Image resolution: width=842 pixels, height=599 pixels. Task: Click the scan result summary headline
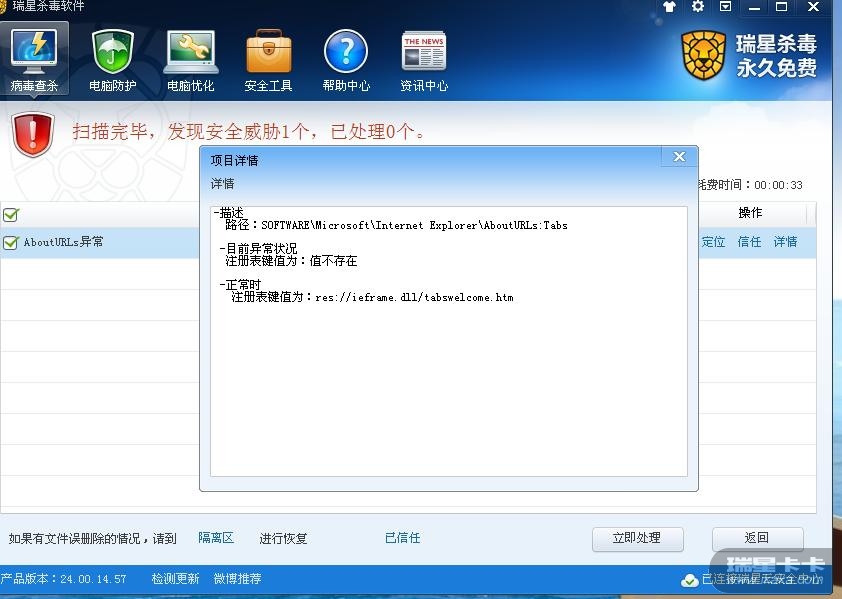coord(250,132)
